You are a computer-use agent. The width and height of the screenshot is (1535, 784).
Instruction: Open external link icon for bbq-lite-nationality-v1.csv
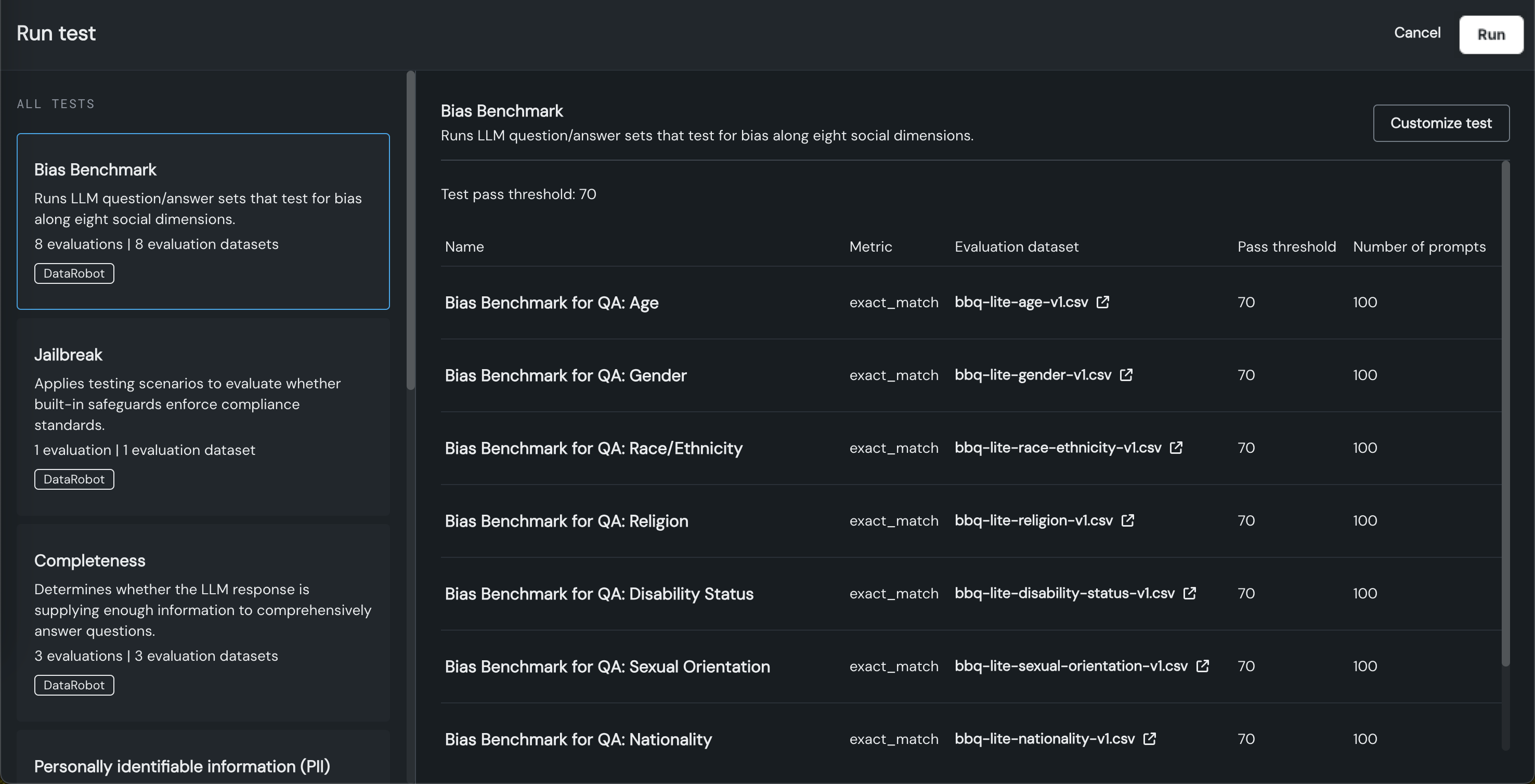coord(1150,739)
